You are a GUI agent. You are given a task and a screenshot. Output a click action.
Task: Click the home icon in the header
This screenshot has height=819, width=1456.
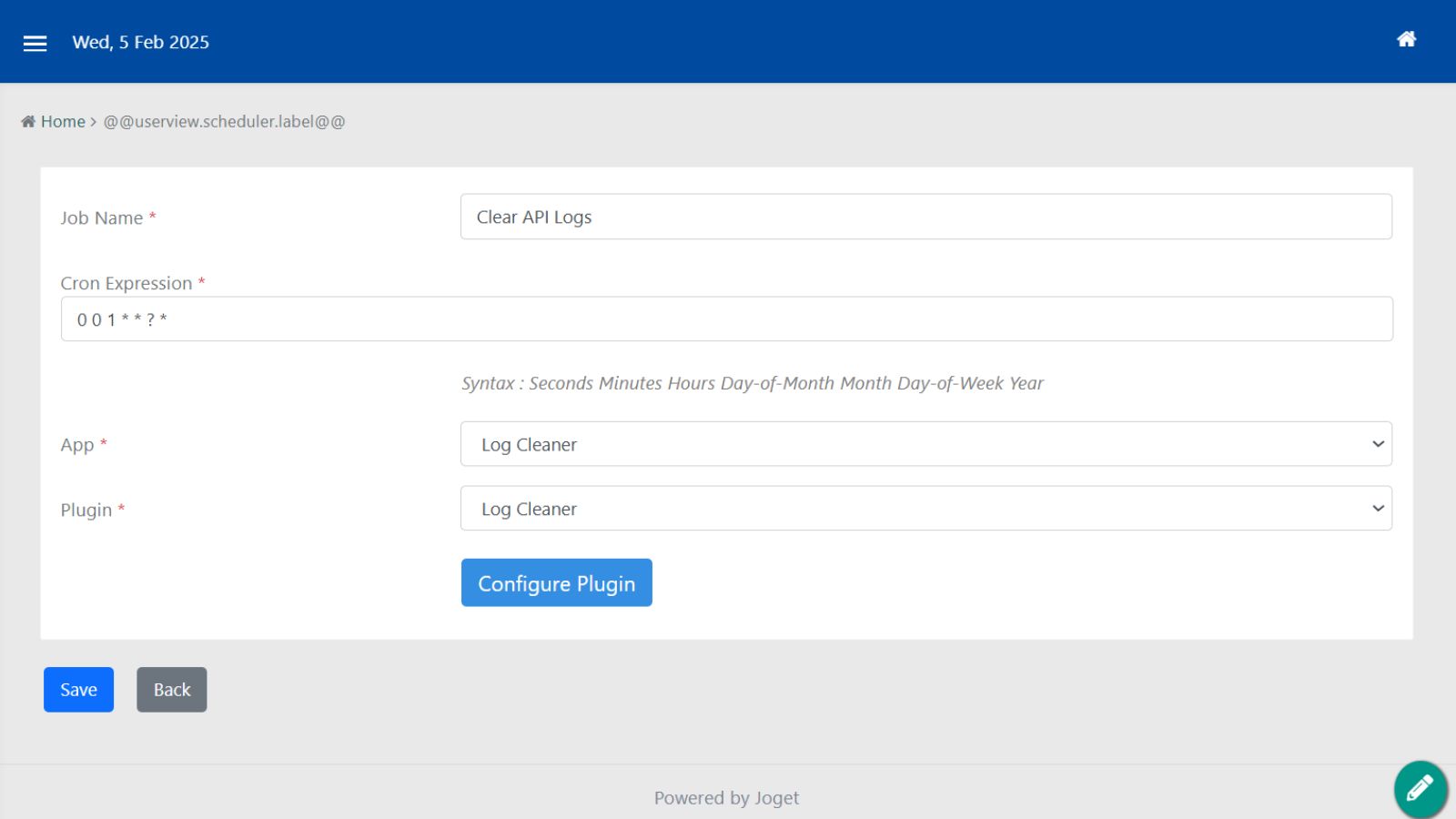[1406, 39]
